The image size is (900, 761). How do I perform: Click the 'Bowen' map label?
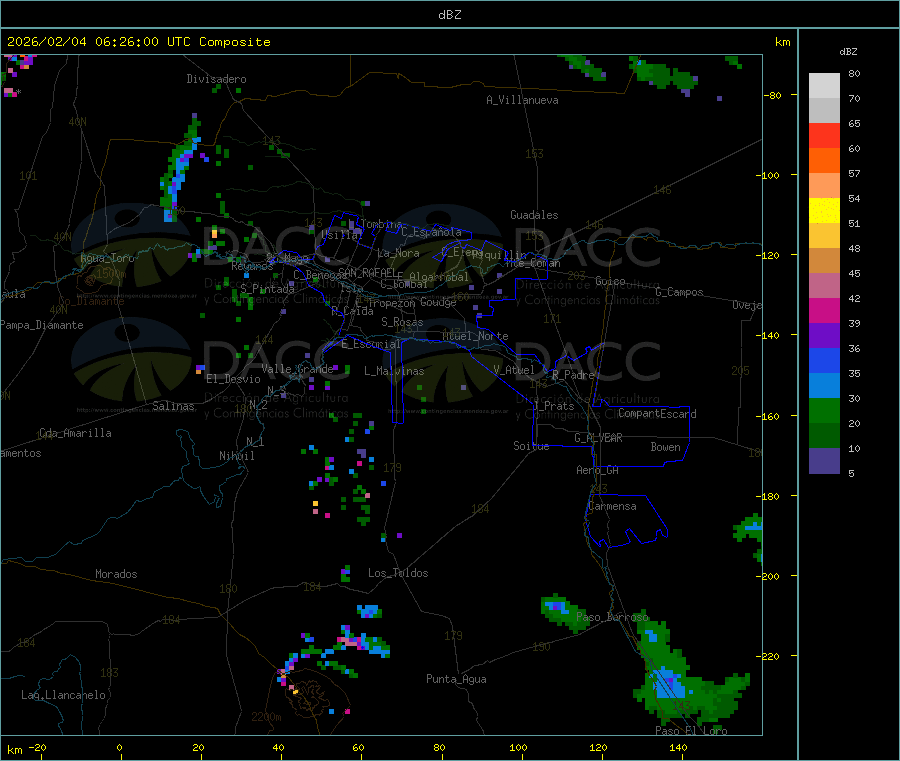click(x=666, y=447)
